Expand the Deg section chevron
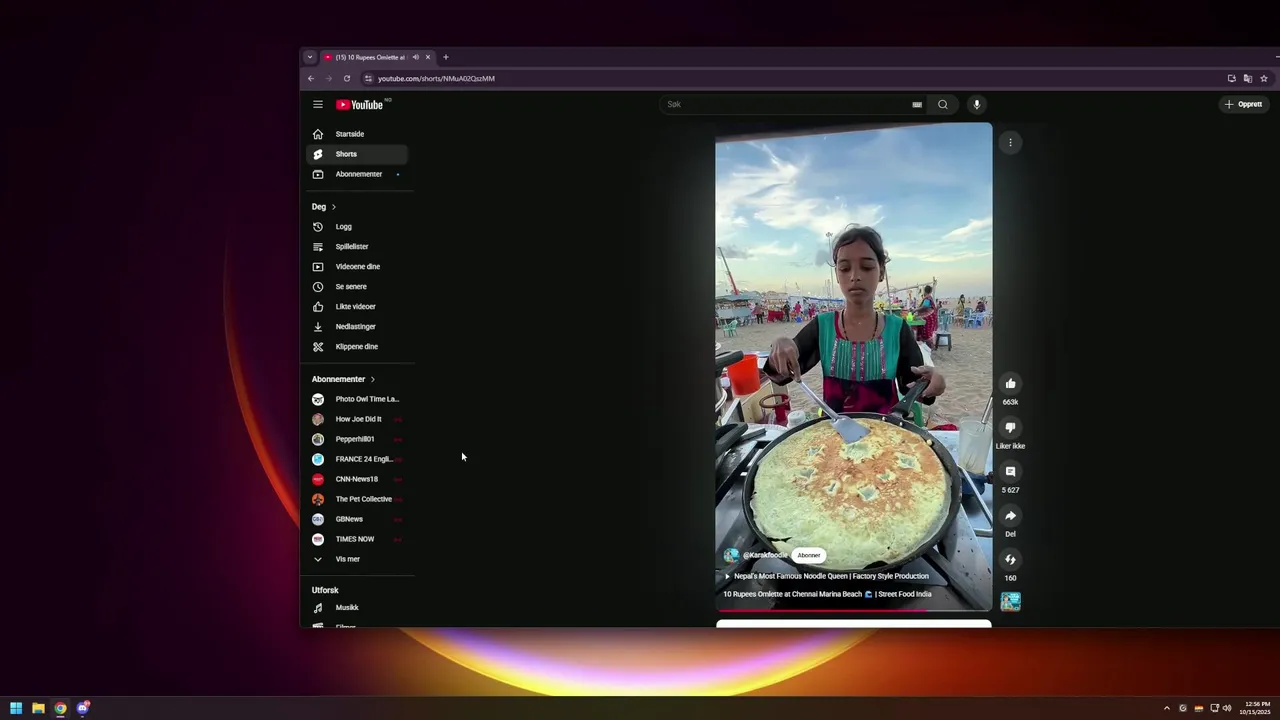The width and height of the screenshot is (1280, 720). click(x=333, y=207)
